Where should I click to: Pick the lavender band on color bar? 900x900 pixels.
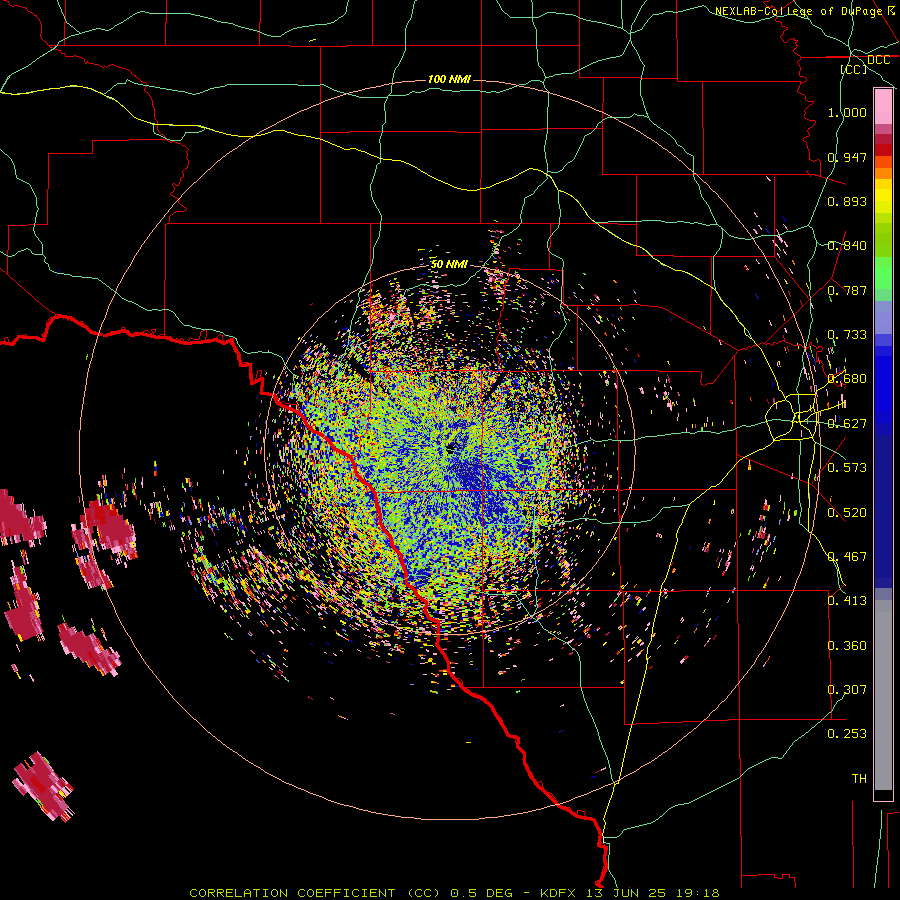(883, 317)
